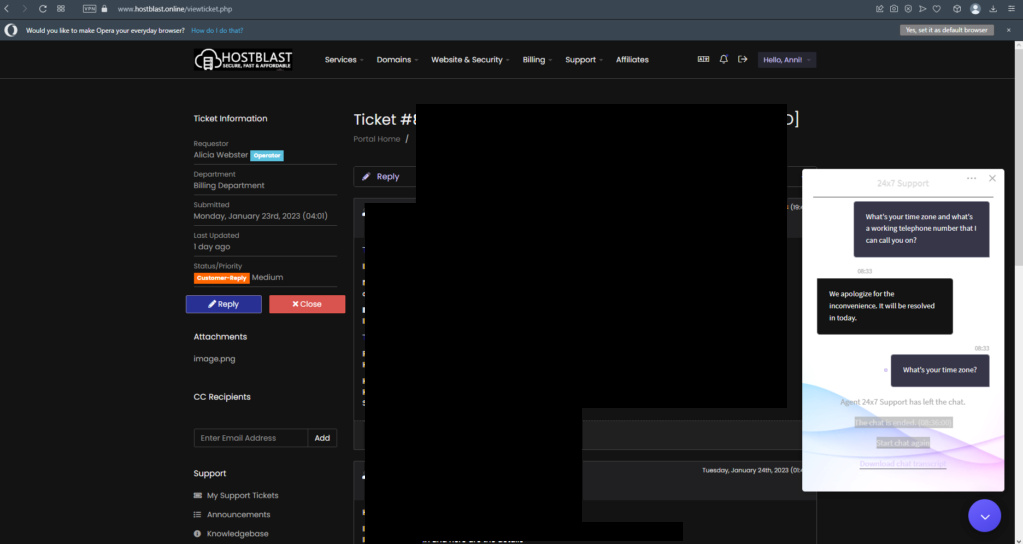Click the Portal Home breadcrumb

[x=376, y=139]
